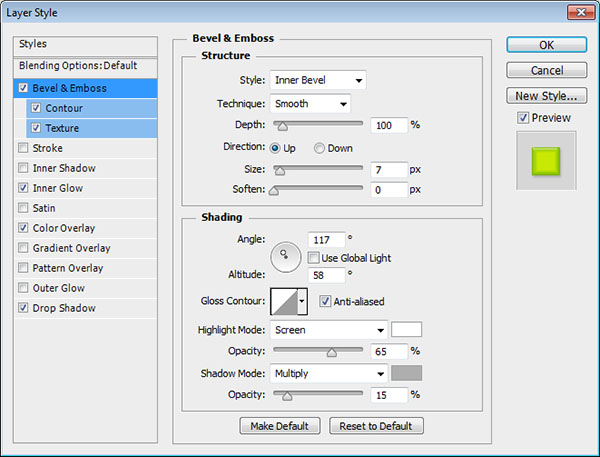The height and width of the screenshot is (457, 600).
Task: Click the Cancel button
Action: point(546,70)
